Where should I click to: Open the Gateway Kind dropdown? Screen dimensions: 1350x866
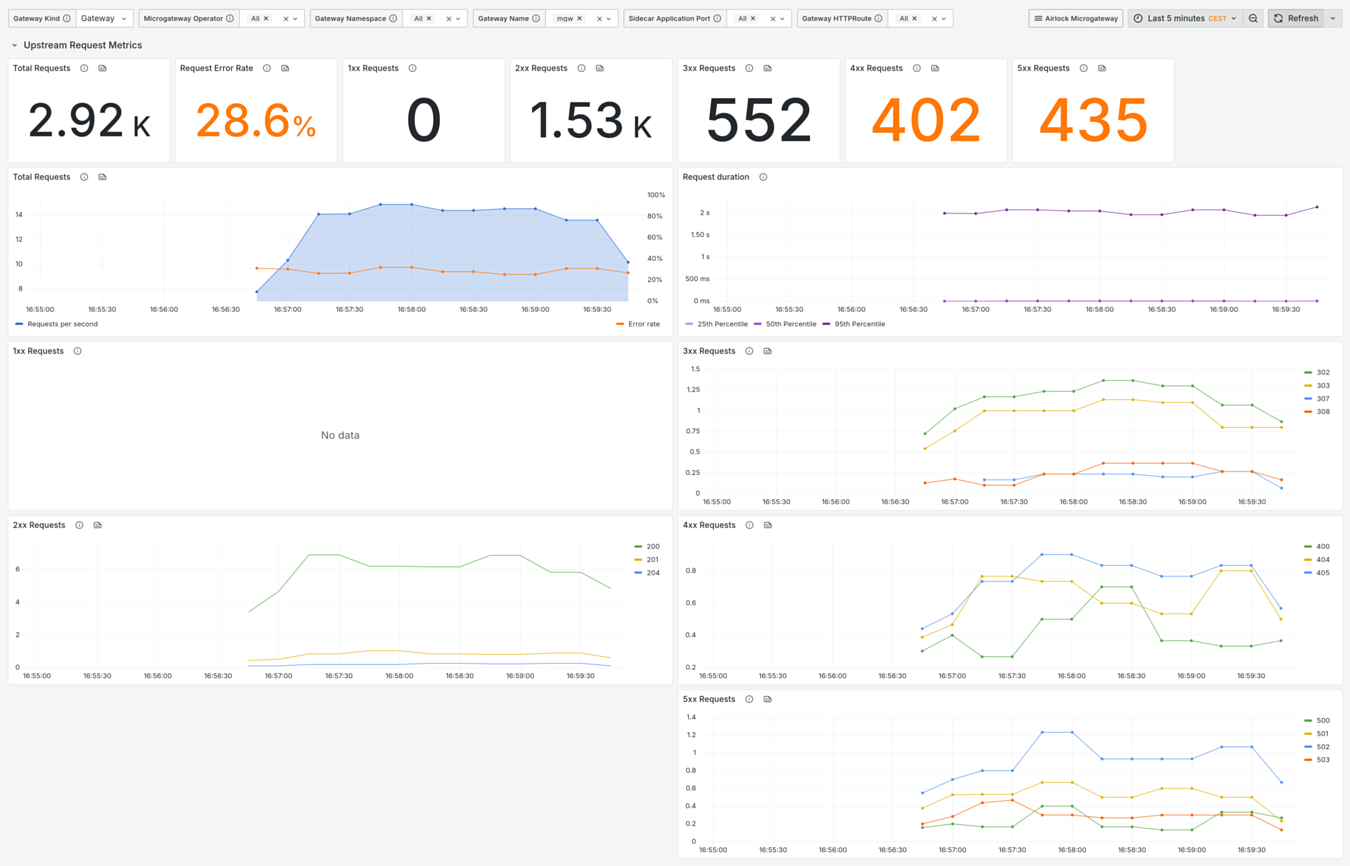(104, 19)
